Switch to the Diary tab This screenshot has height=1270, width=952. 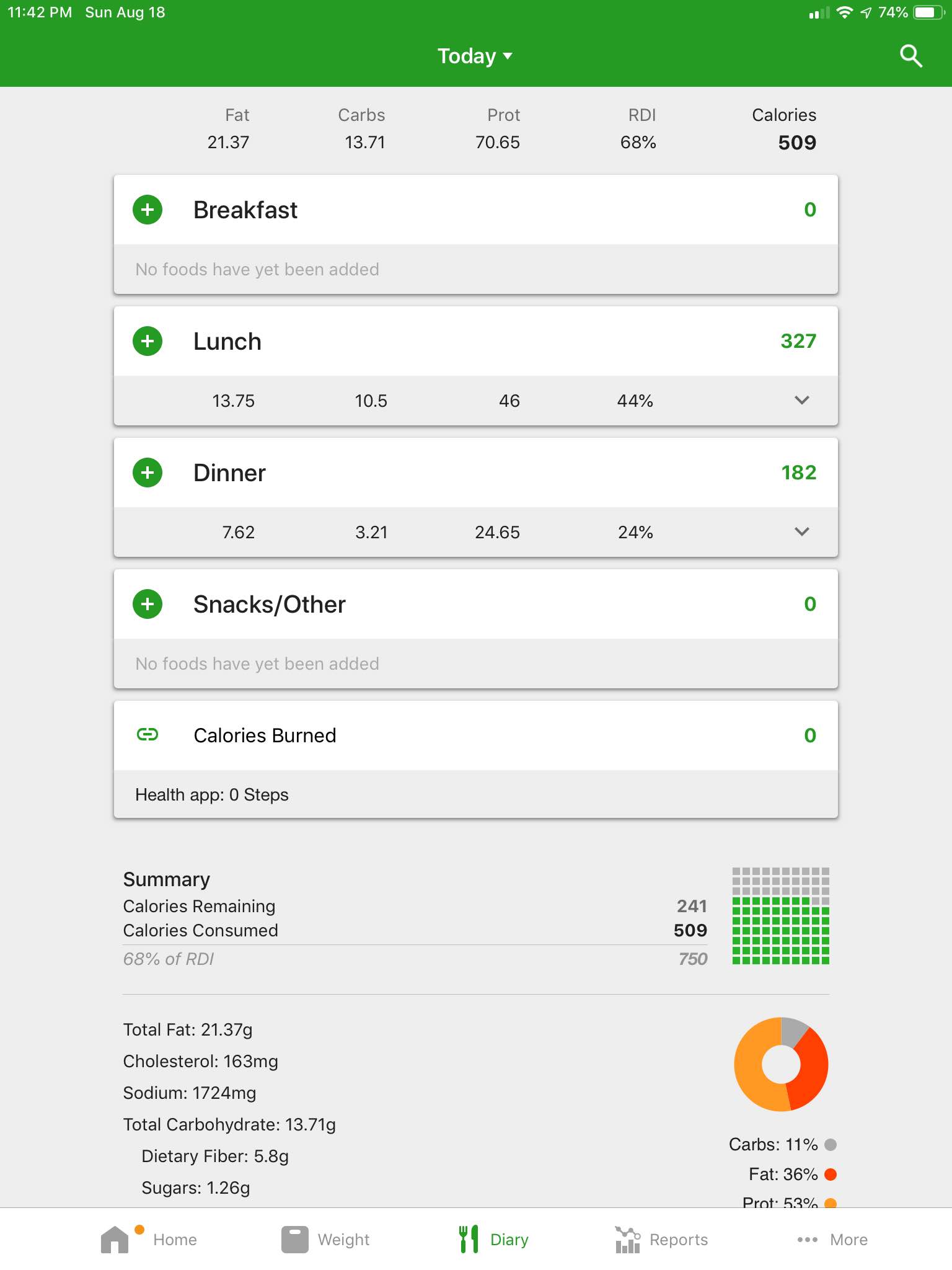493,1240
